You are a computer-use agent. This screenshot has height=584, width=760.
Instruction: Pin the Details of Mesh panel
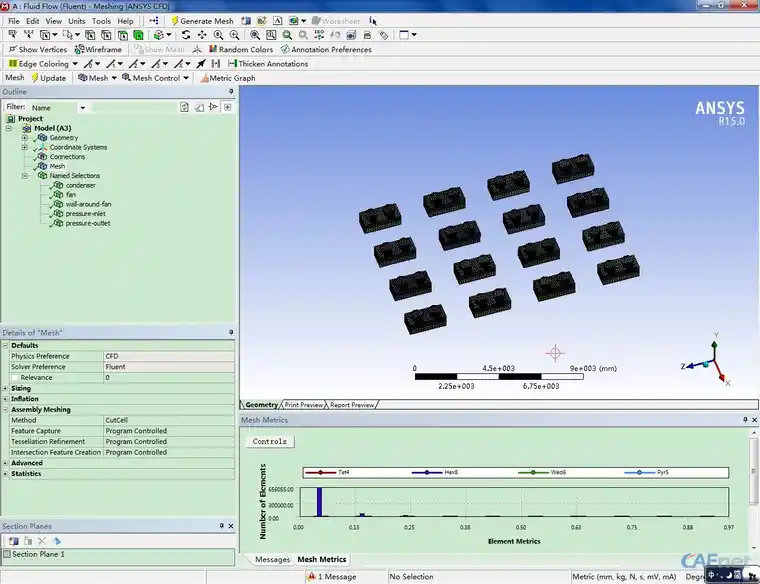(231, 332)
